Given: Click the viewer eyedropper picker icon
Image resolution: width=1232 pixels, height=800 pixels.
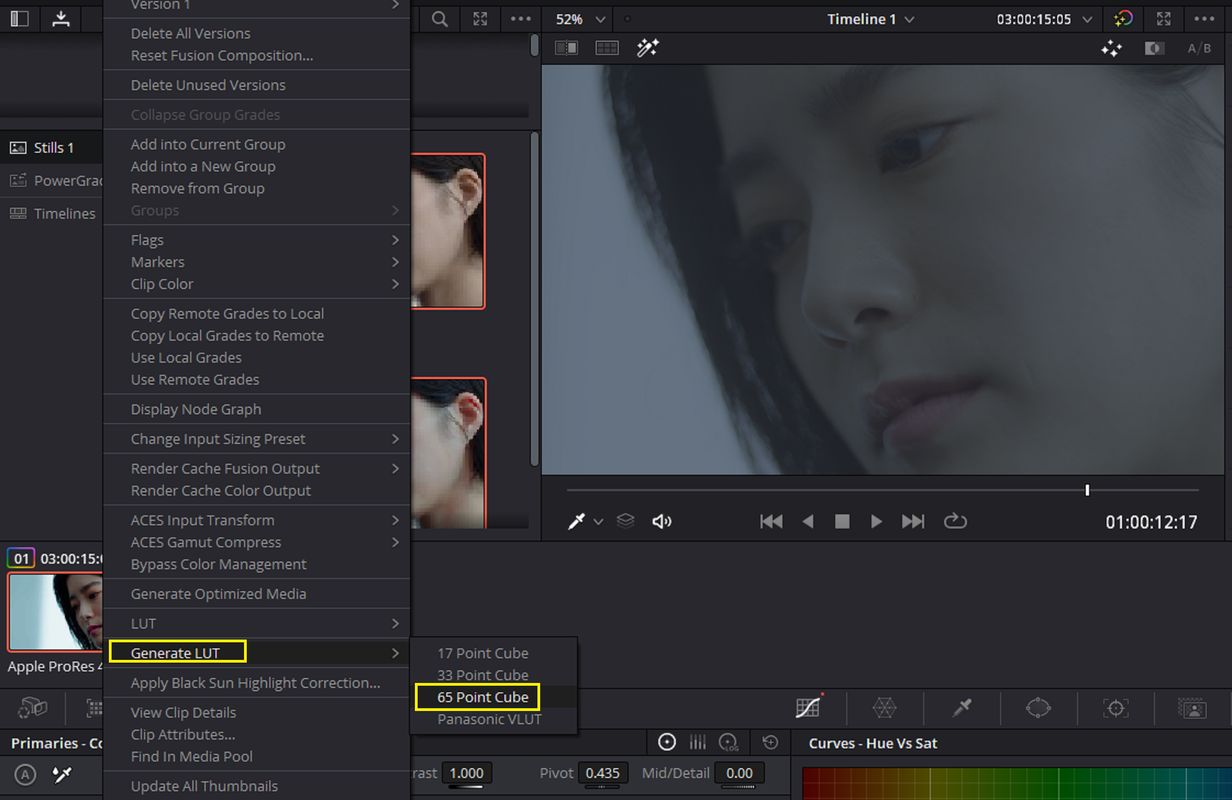Looking at the screenshot, I should (577, 521).
